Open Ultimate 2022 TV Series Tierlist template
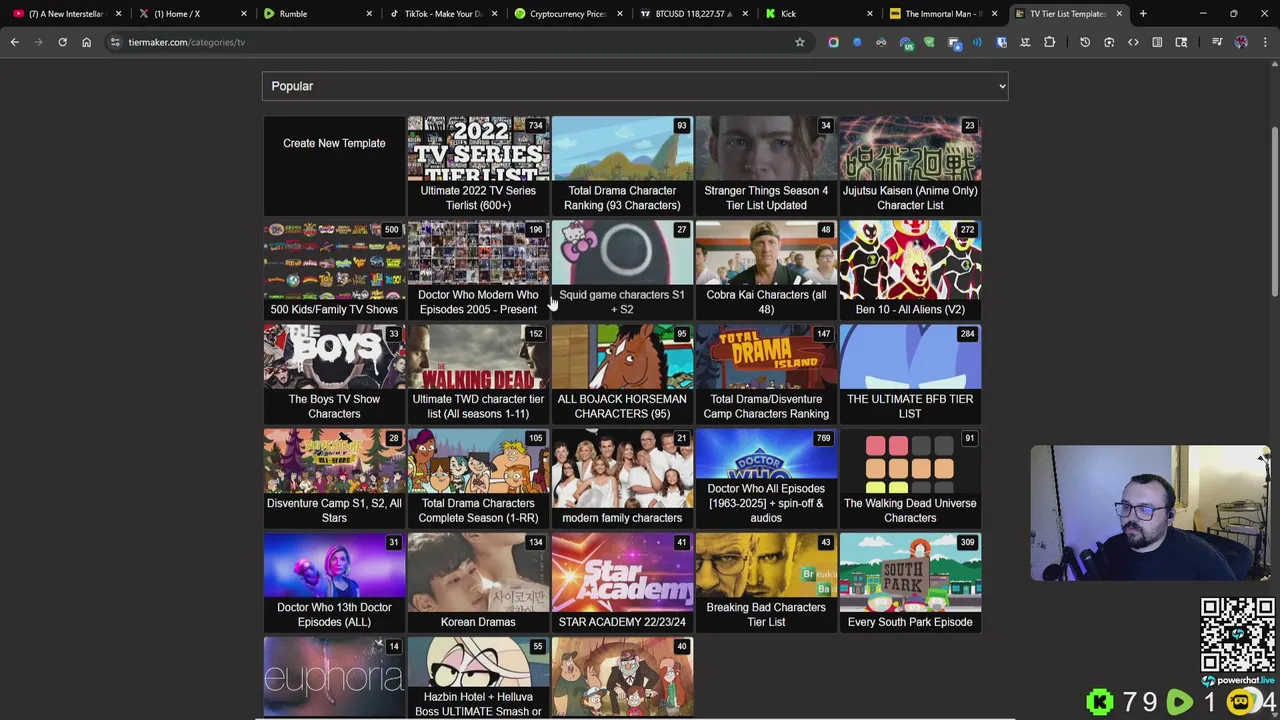The image size is (1280, 720). point(478,165)
